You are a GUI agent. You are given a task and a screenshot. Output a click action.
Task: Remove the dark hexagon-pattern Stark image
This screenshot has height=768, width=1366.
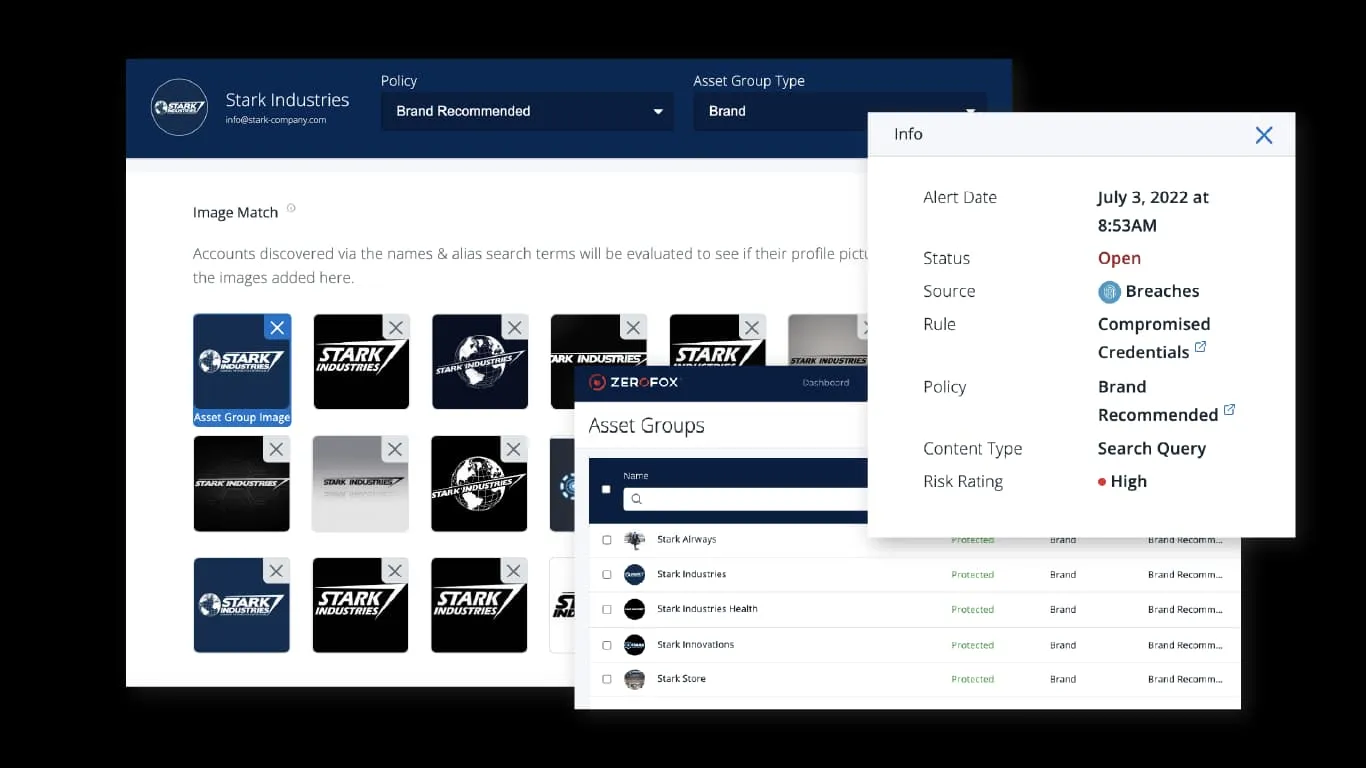point(277,449)
